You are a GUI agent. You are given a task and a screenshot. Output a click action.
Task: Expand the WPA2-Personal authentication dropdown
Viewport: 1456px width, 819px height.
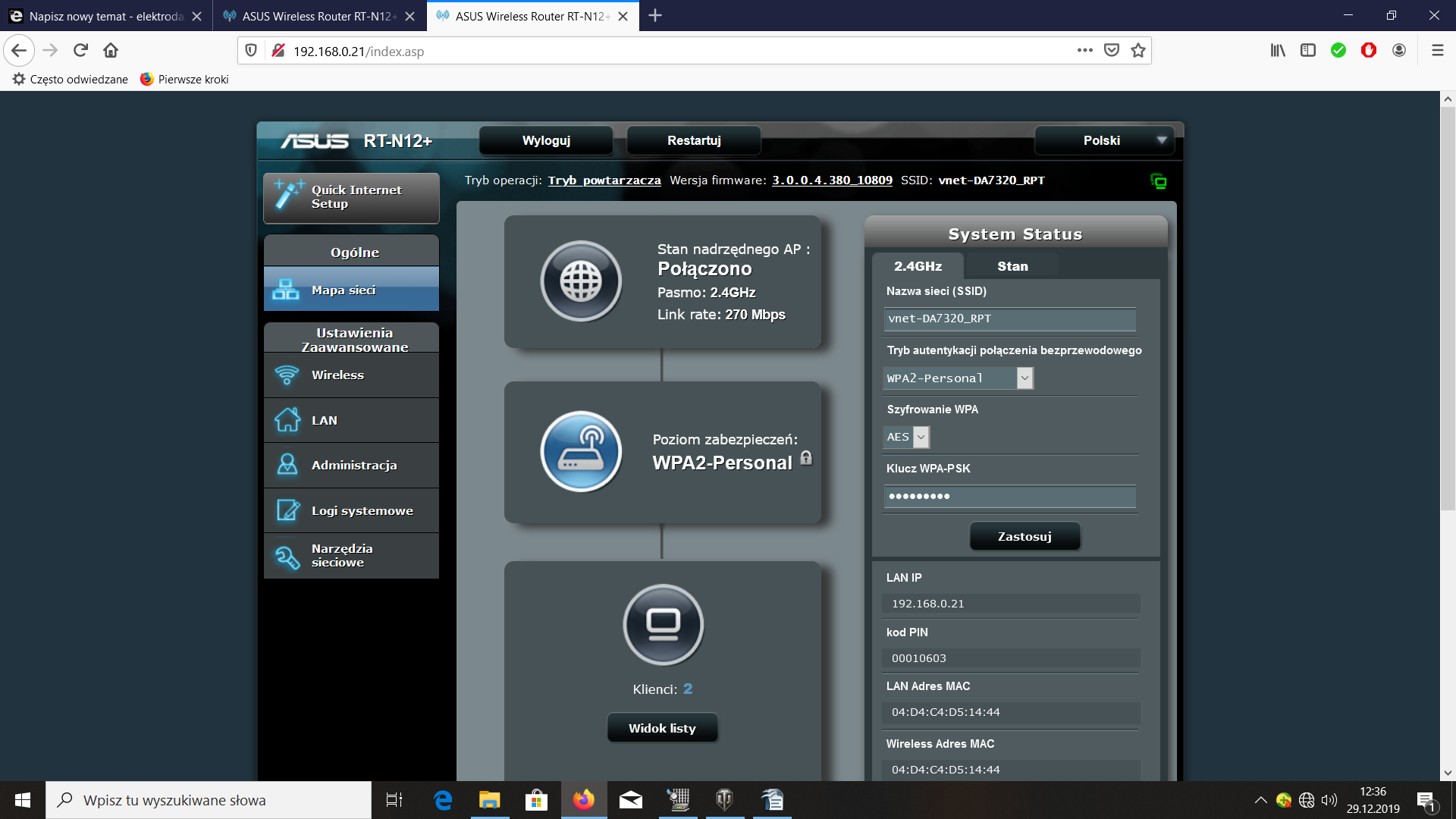[x=1025, y=378]
